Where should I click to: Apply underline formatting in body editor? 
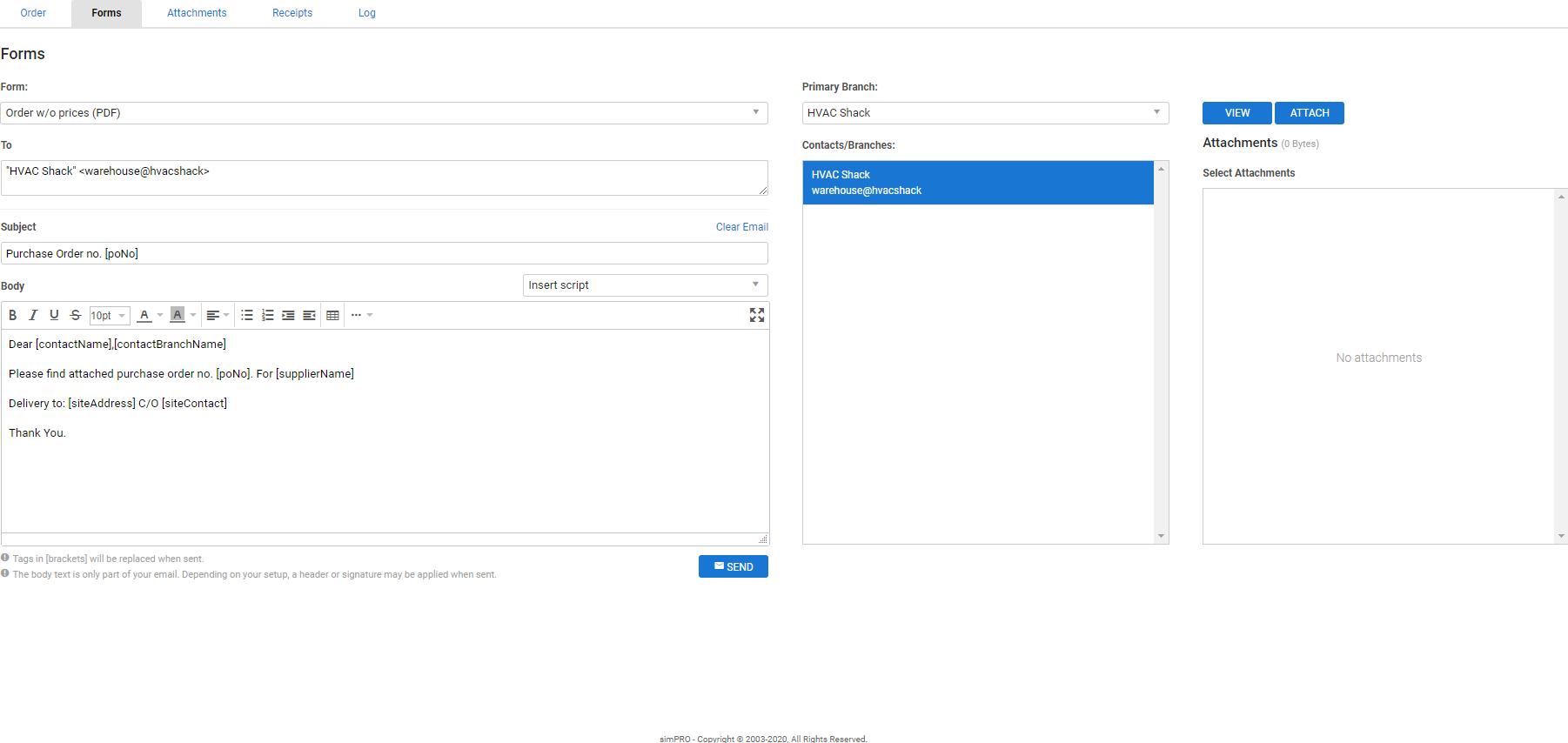pyautogui.click(x=54, y=315)
